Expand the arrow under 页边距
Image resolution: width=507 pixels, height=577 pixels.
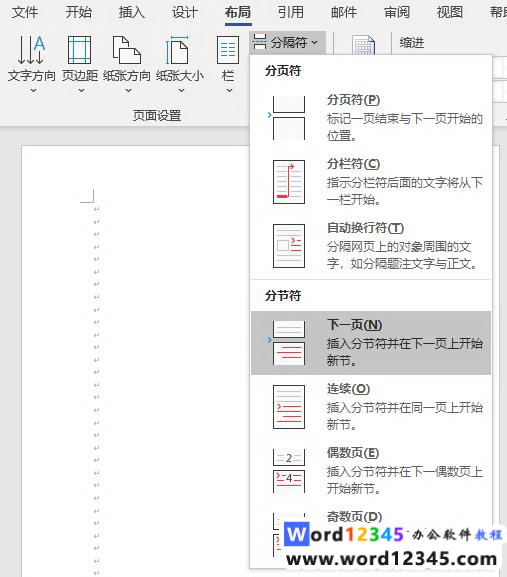point(81,90)
